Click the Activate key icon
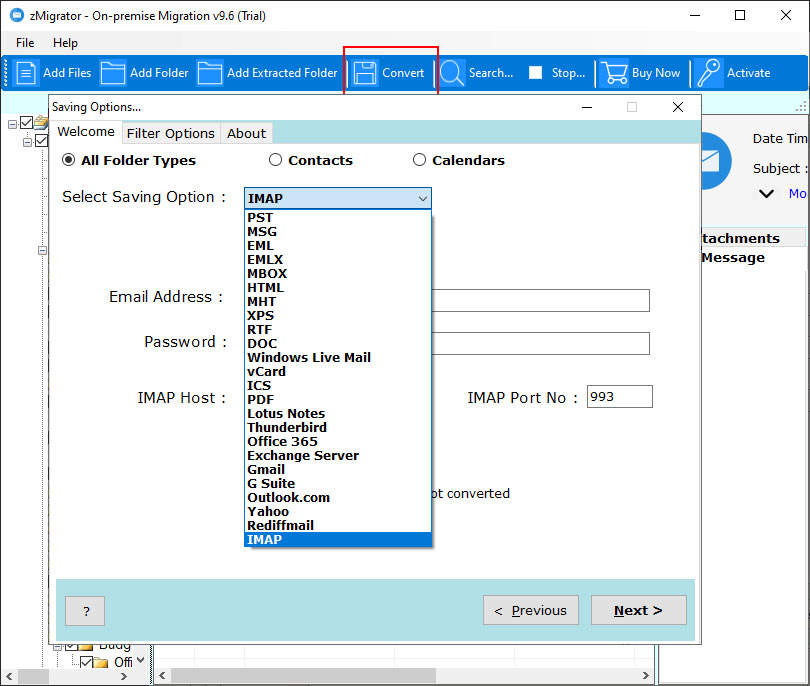 point(709,73)
